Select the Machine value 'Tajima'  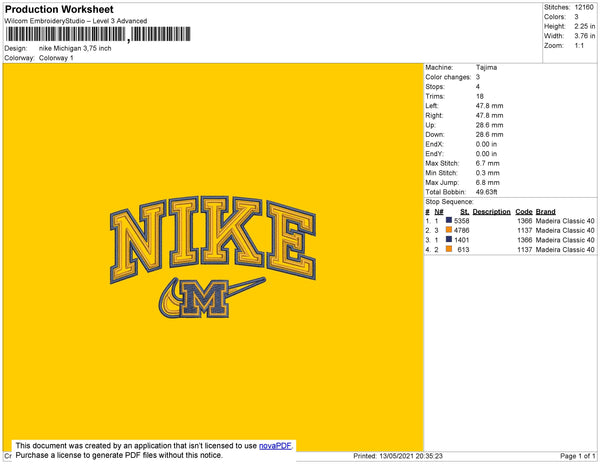coord(486,67)
